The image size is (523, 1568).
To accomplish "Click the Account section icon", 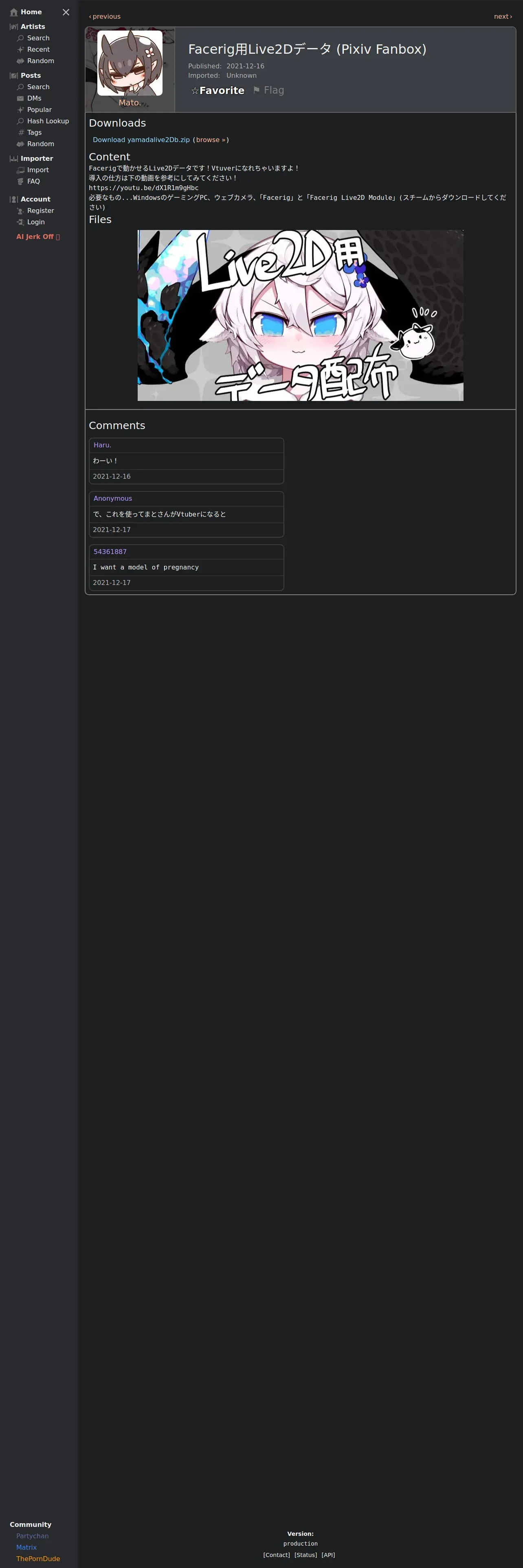I will click(x=14, y=199).
